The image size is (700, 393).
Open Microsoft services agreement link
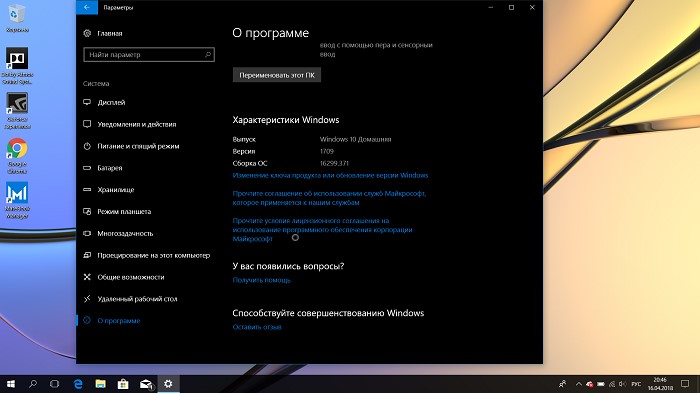[329, 198]
